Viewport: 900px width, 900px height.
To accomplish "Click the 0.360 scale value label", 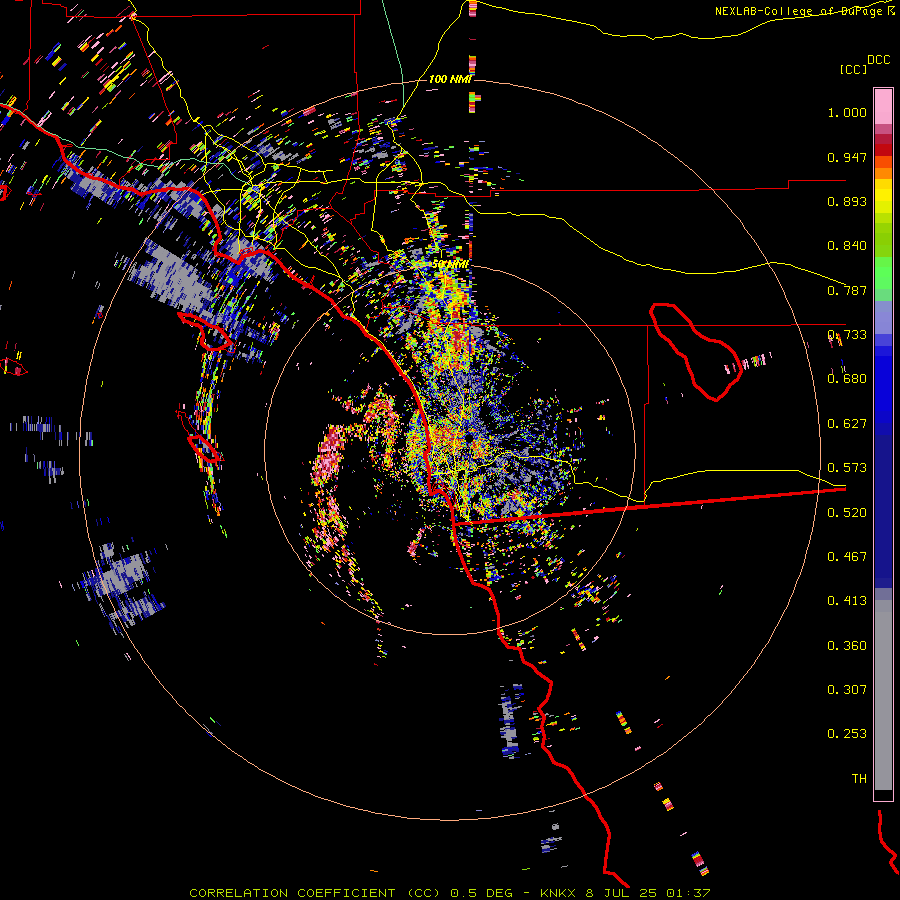I will [847, 646].
